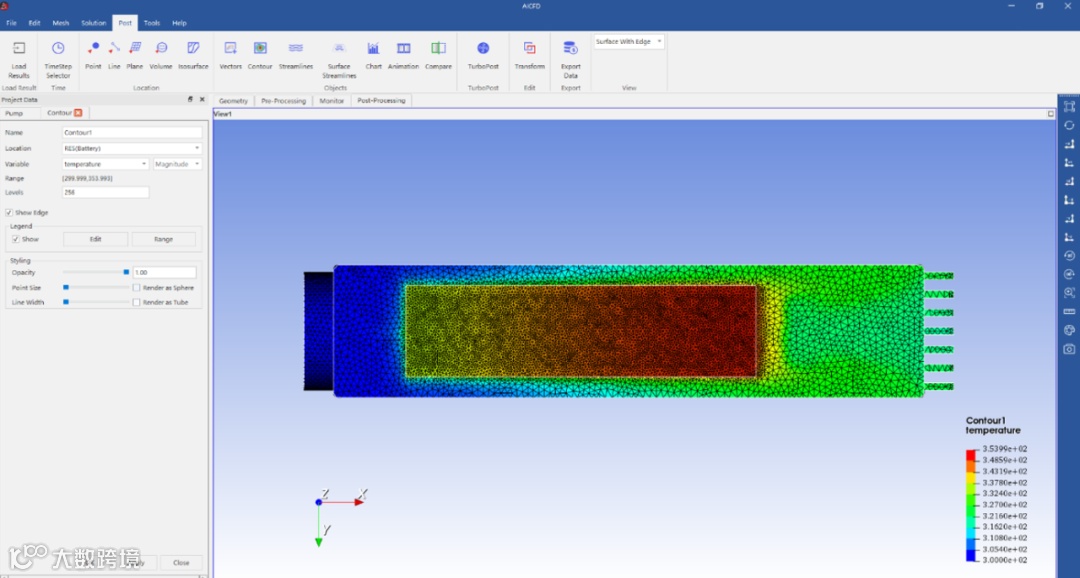Image resolution: width=1080 pixels, height=578 pixels.
Task: Close the Contour tab with red X
Action: click(x=78, y=112)
